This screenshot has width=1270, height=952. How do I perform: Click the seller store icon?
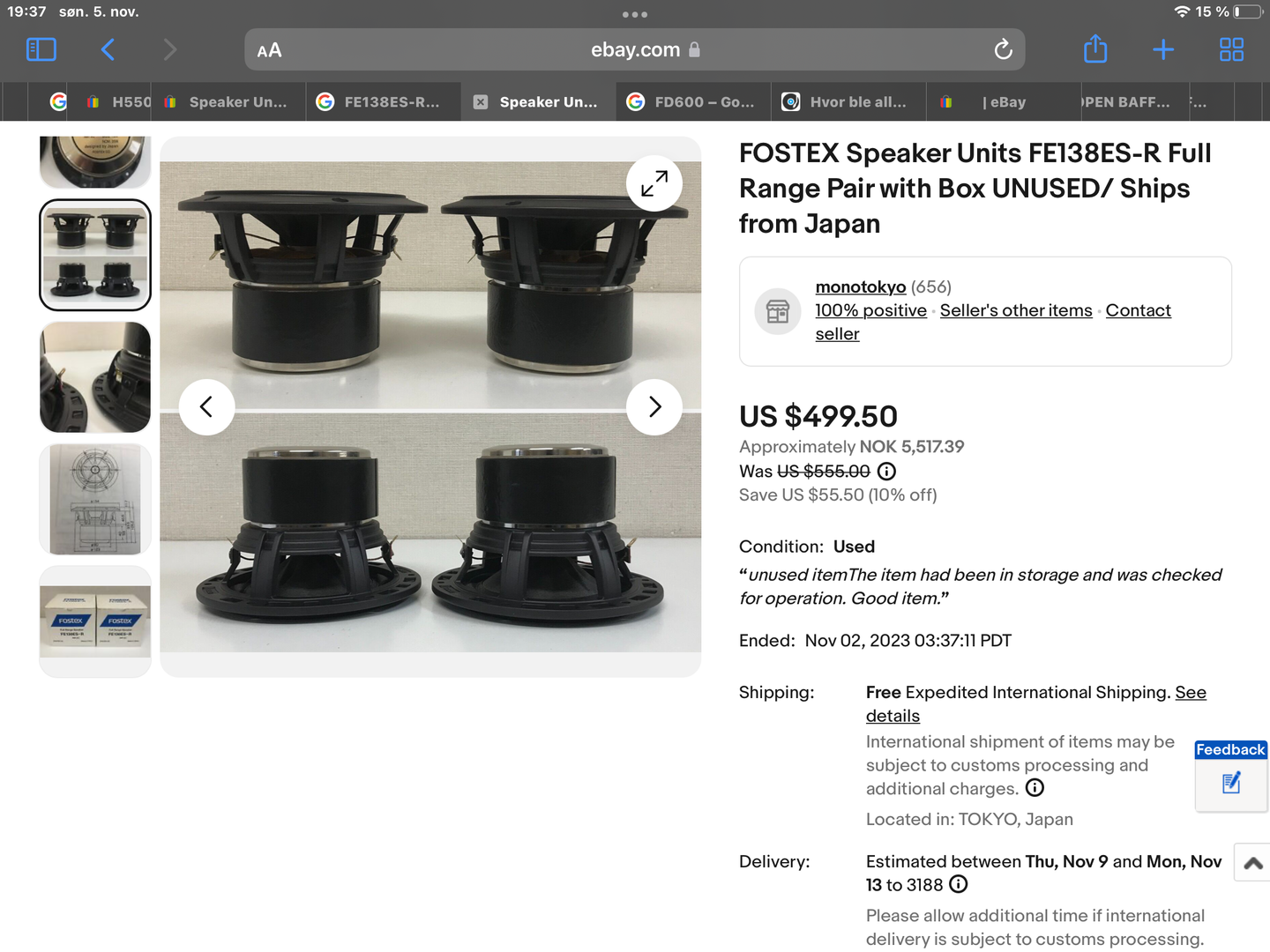coord(778,311)
